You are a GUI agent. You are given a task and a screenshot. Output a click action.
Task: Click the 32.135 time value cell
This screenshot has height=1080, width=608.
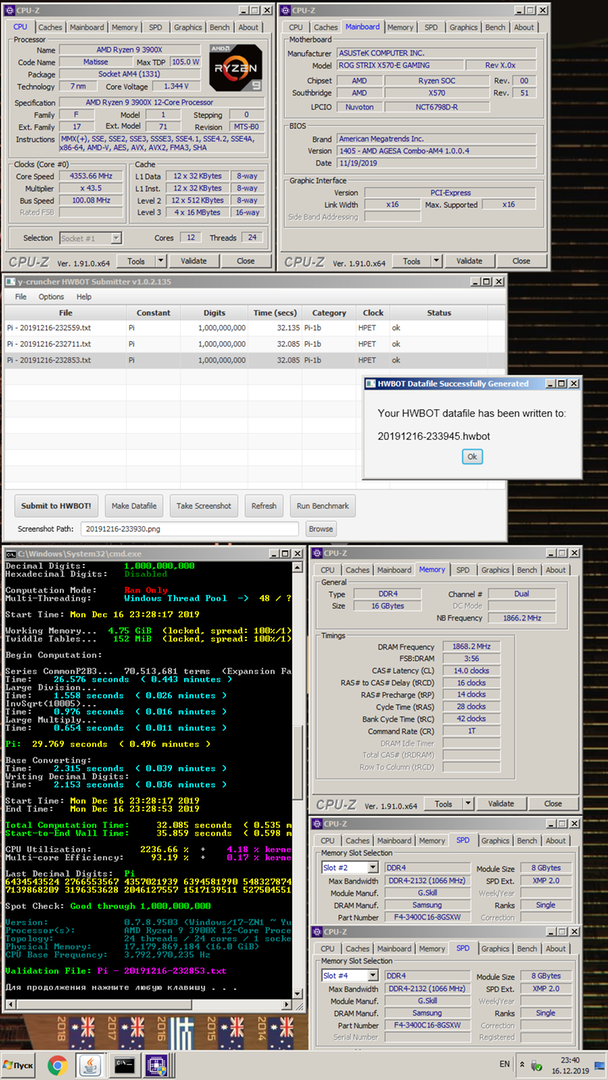275,328
